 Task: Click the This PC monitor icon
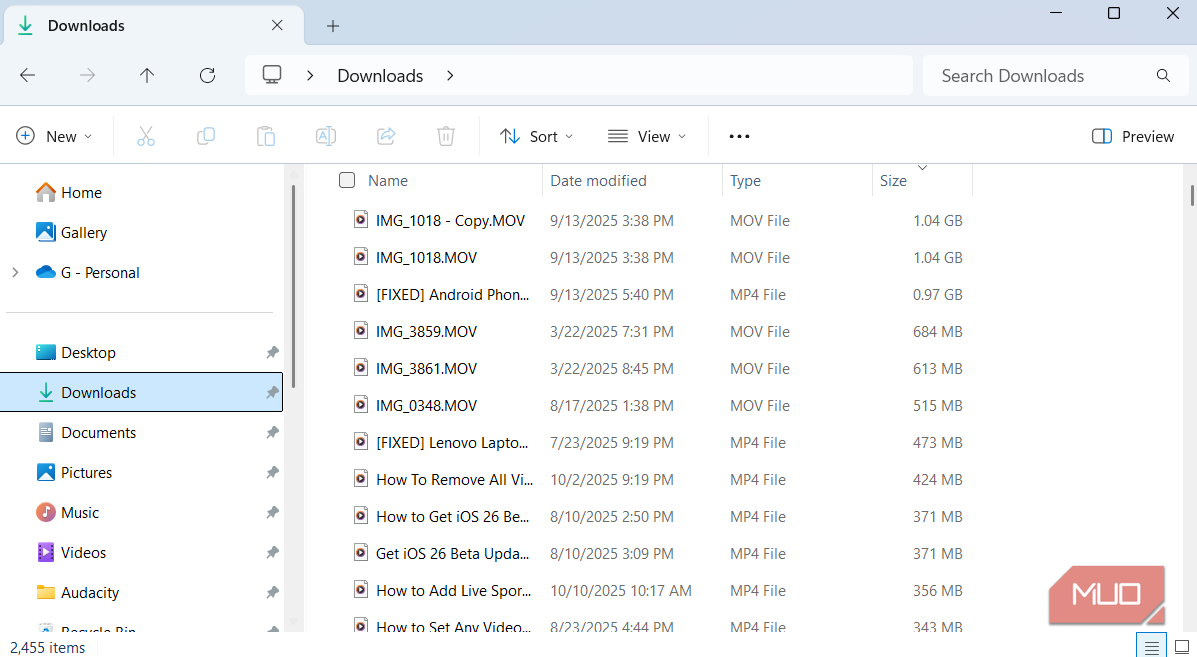pos(272,75)
